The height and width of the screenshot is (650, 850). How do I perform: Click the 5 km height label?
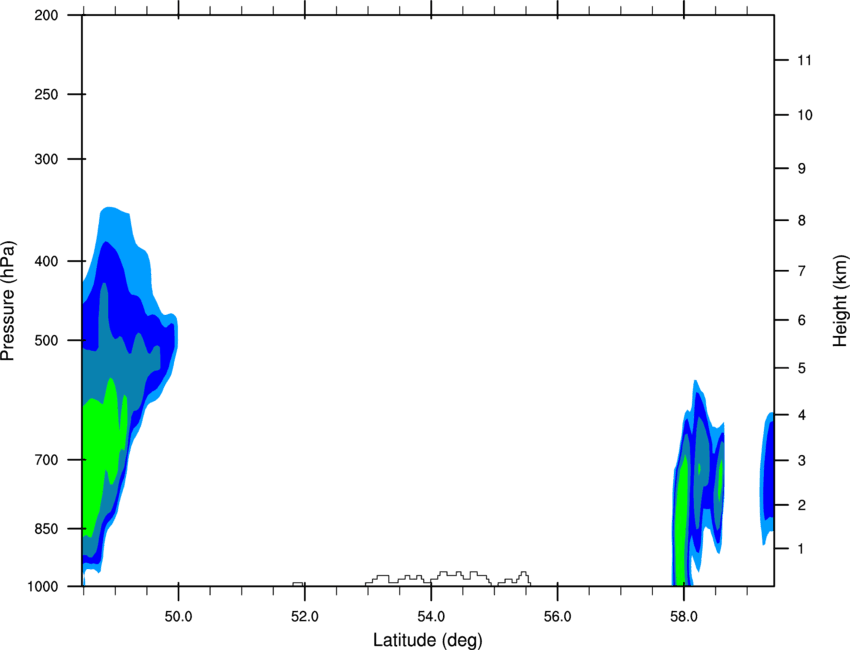tap(802, 369)
